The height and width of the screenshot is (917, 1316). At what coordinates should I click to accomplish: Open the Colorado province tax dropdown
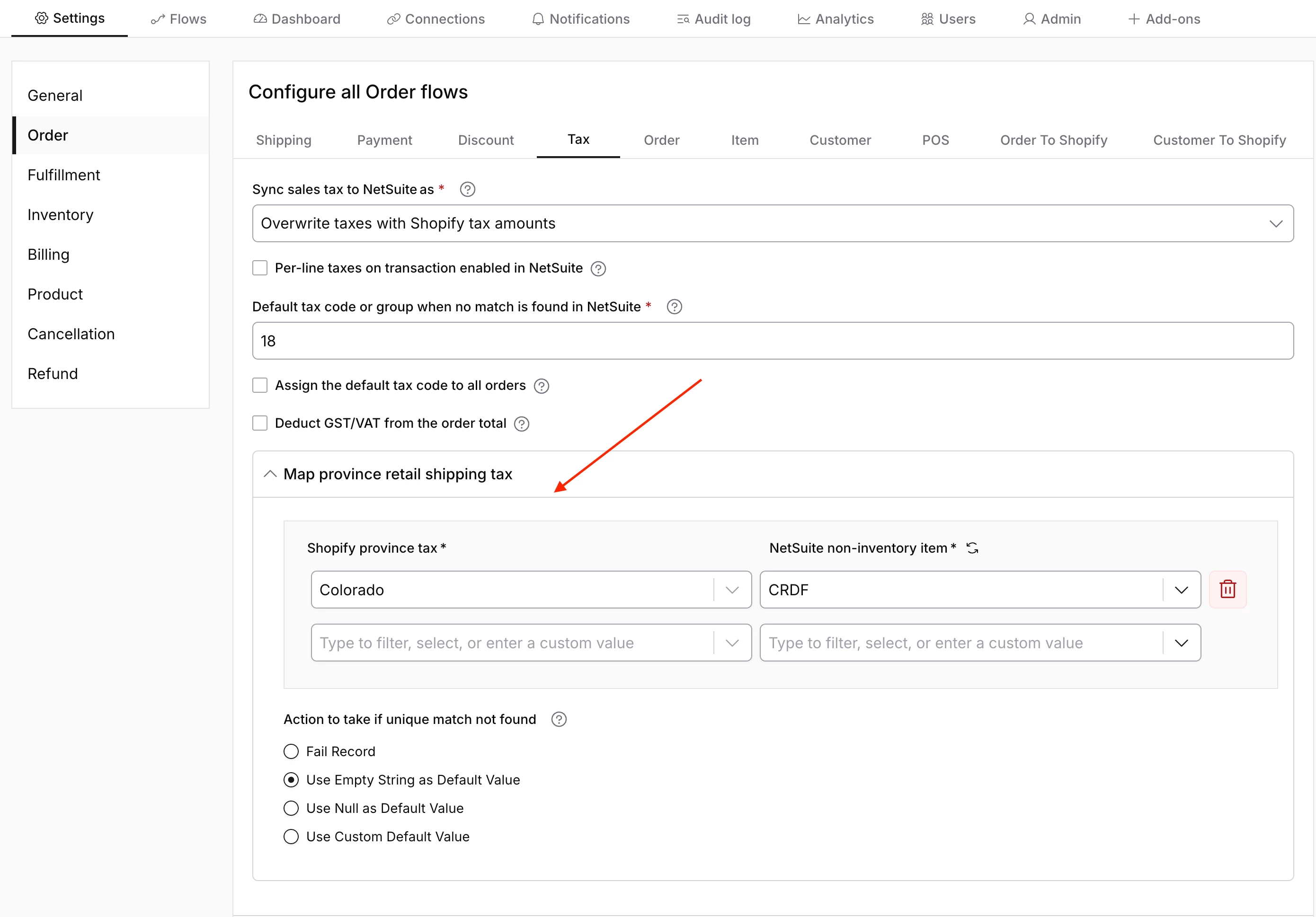click(x=731, y=590)
